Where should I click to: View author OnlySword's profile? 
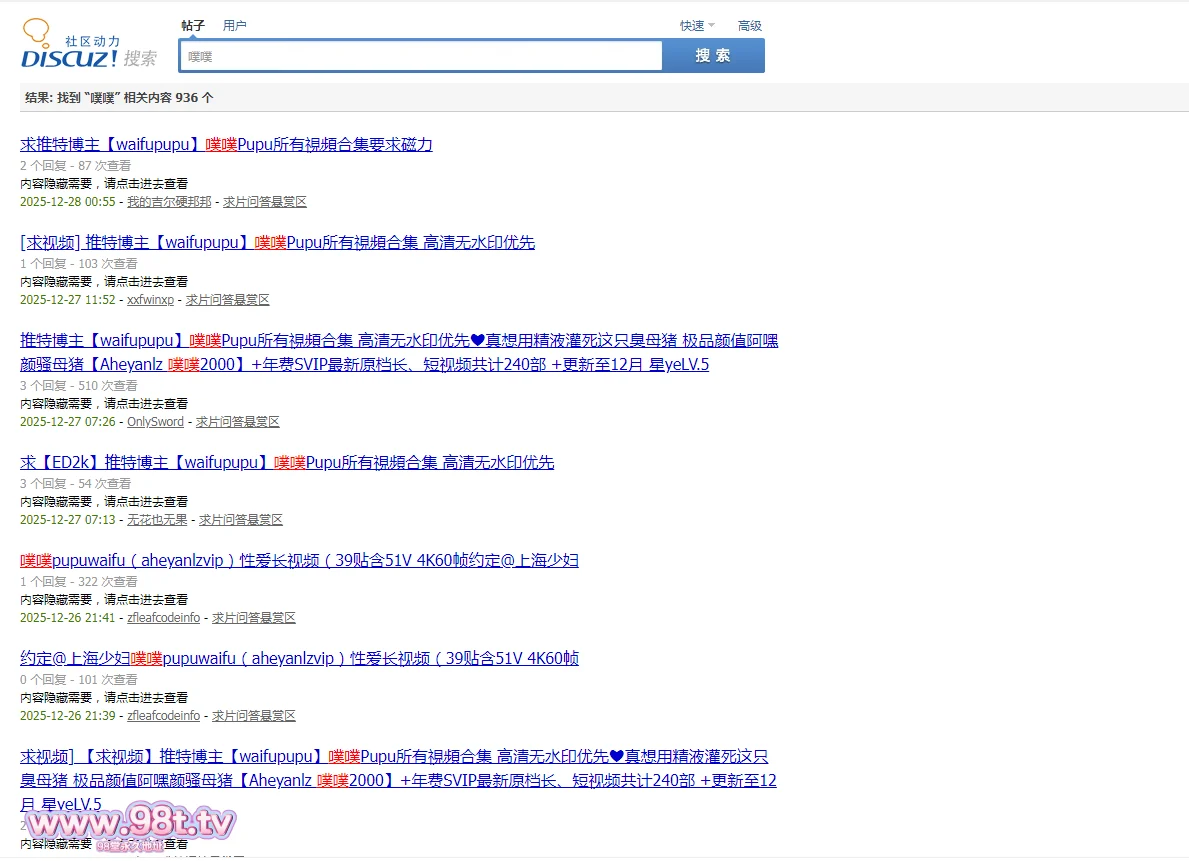pos(155,422)
